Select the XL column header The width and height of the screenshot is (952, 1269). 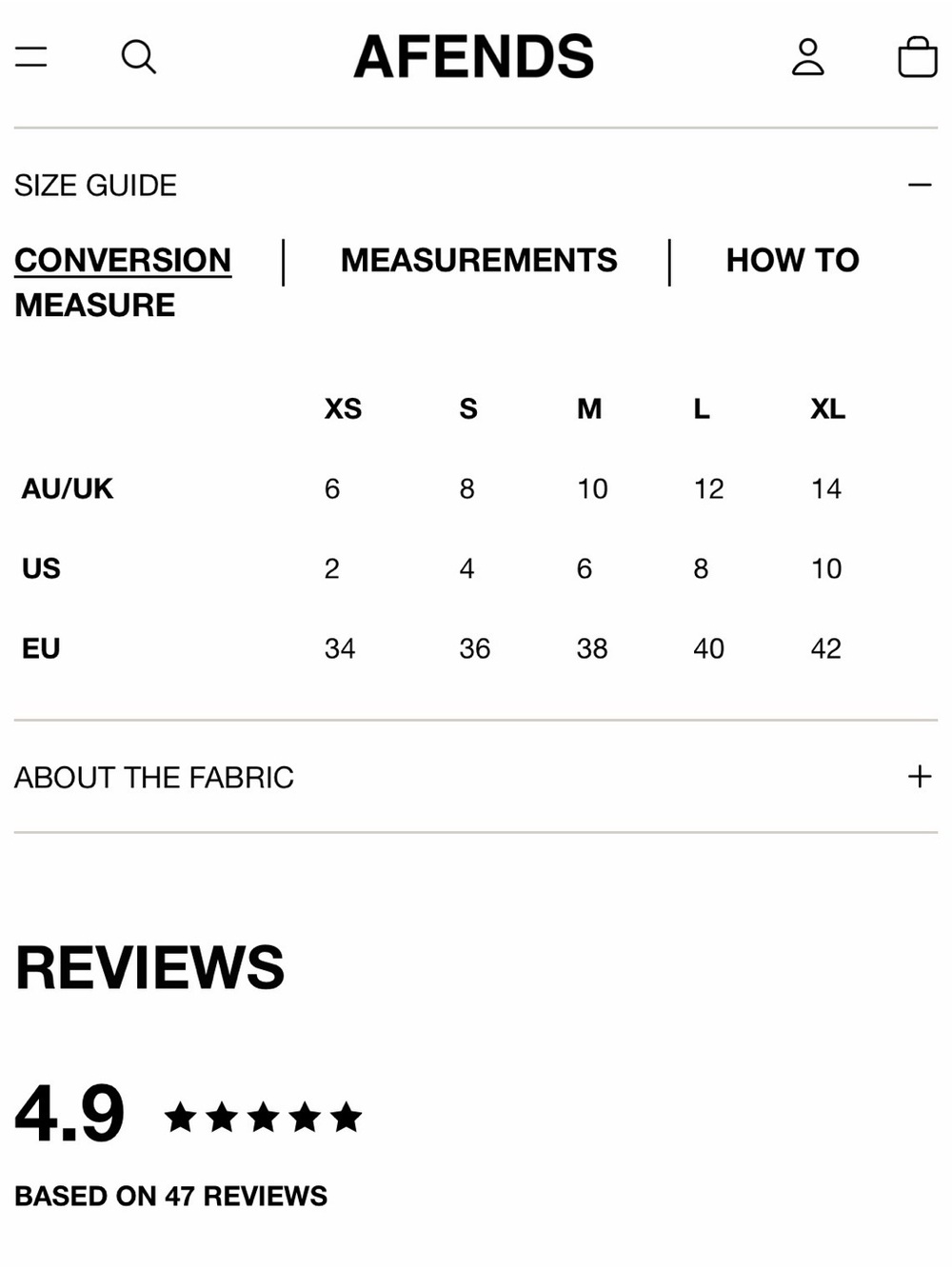(x=827, y=408)
